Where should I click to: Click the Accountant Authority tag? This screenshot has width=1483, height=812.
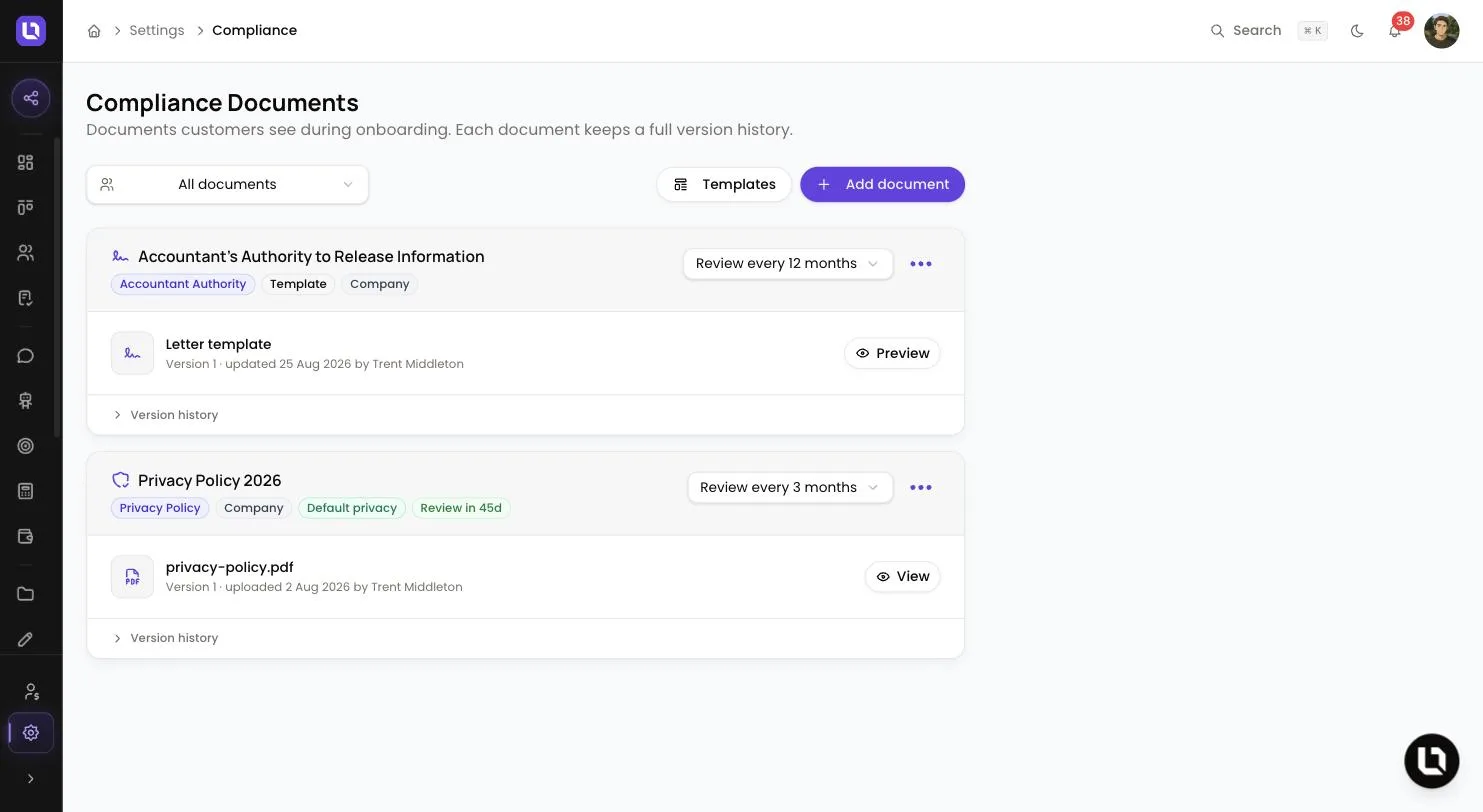183,284
